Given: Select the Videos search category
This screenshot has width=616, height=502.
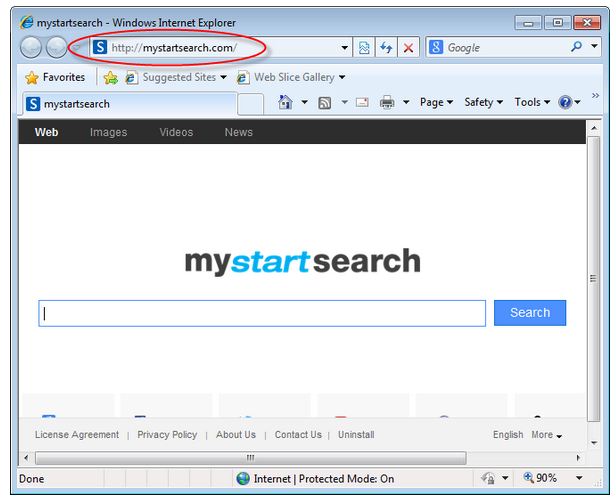Looking at the screenshot, I should (x=176, y=132).
